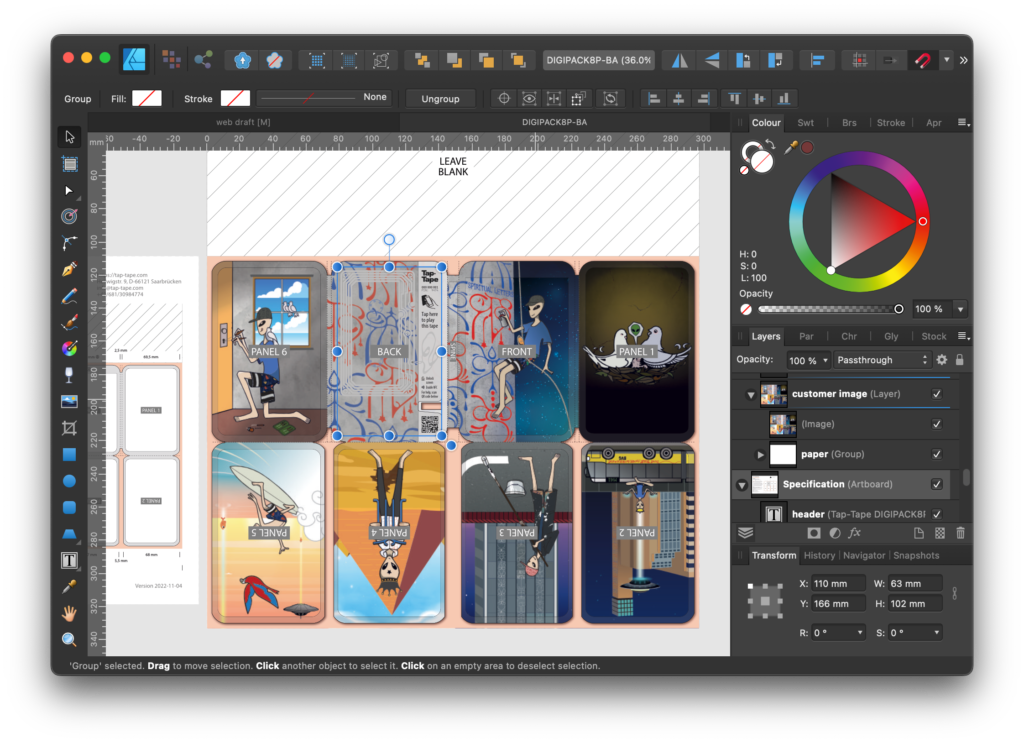The width and height of the screenshot is (1024, 743).
Task: Select the Vector Crop tool
Action: [69, 428]
